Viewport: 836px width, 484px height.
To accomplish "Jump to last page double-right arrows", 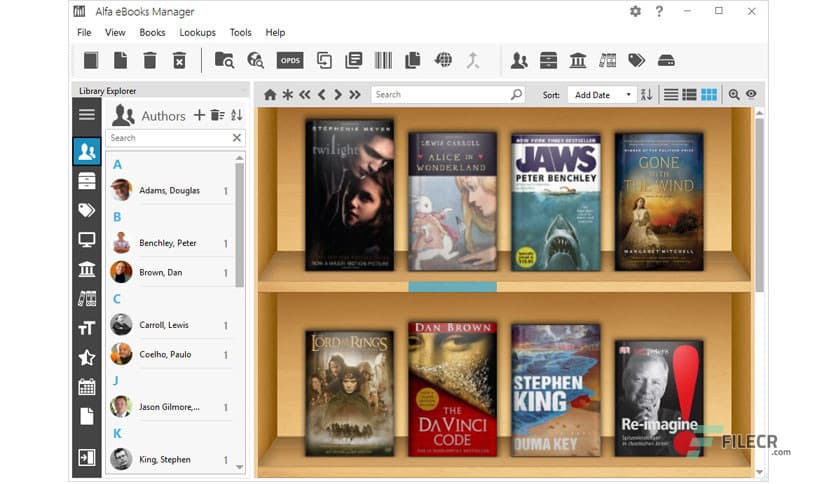I will 355,95.
